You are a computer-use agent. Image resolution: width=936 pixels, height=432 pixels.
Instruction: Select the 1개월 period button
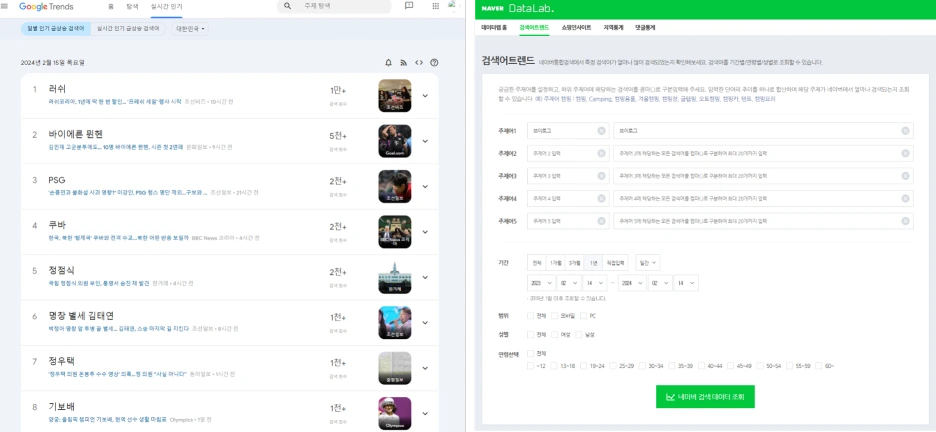(556, 263)
